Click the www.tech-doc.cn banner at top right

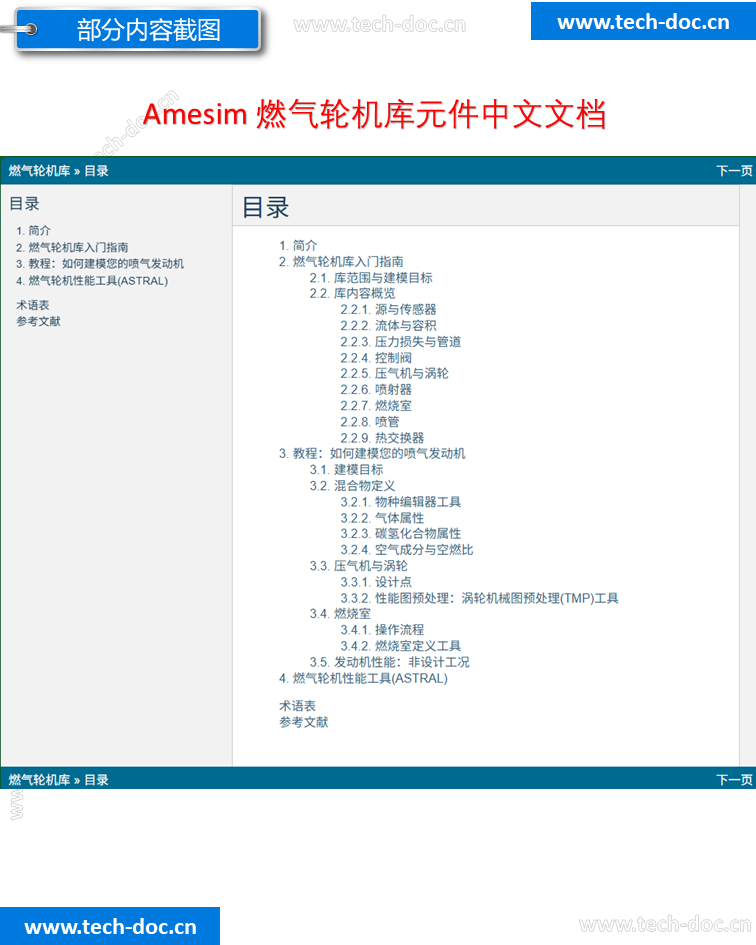coord(643,21)
